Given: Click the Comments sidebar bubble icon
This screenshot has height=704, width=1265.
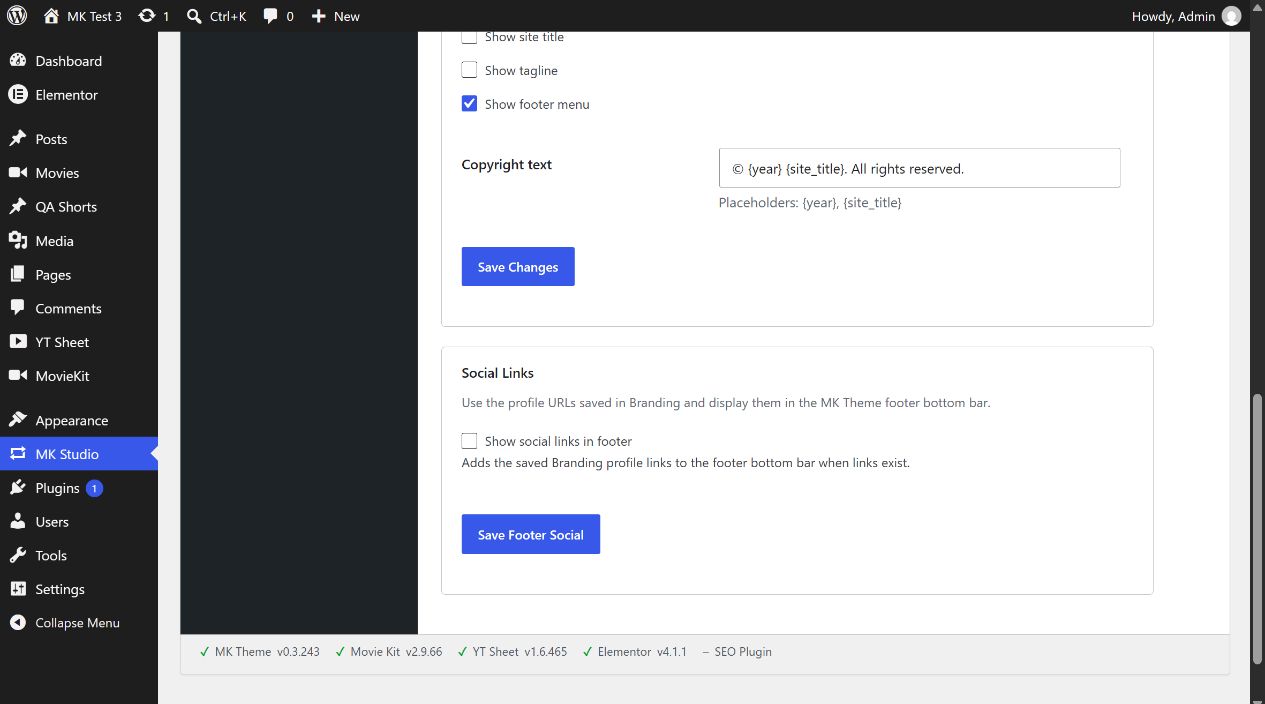Looking at the screenshot, I should click(x=17, y=308).
